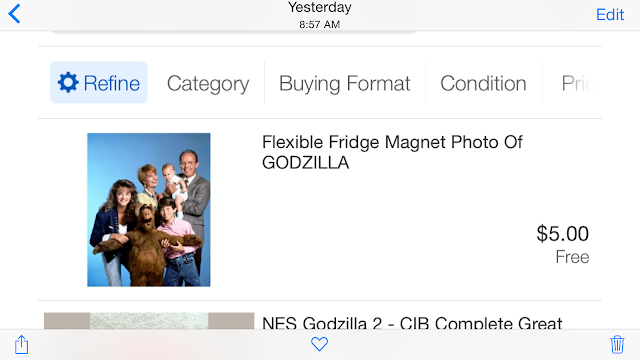Tap the NES Godzilla 2 listing thumbnail
Screen dimensions: 640x360
[149, 321]
